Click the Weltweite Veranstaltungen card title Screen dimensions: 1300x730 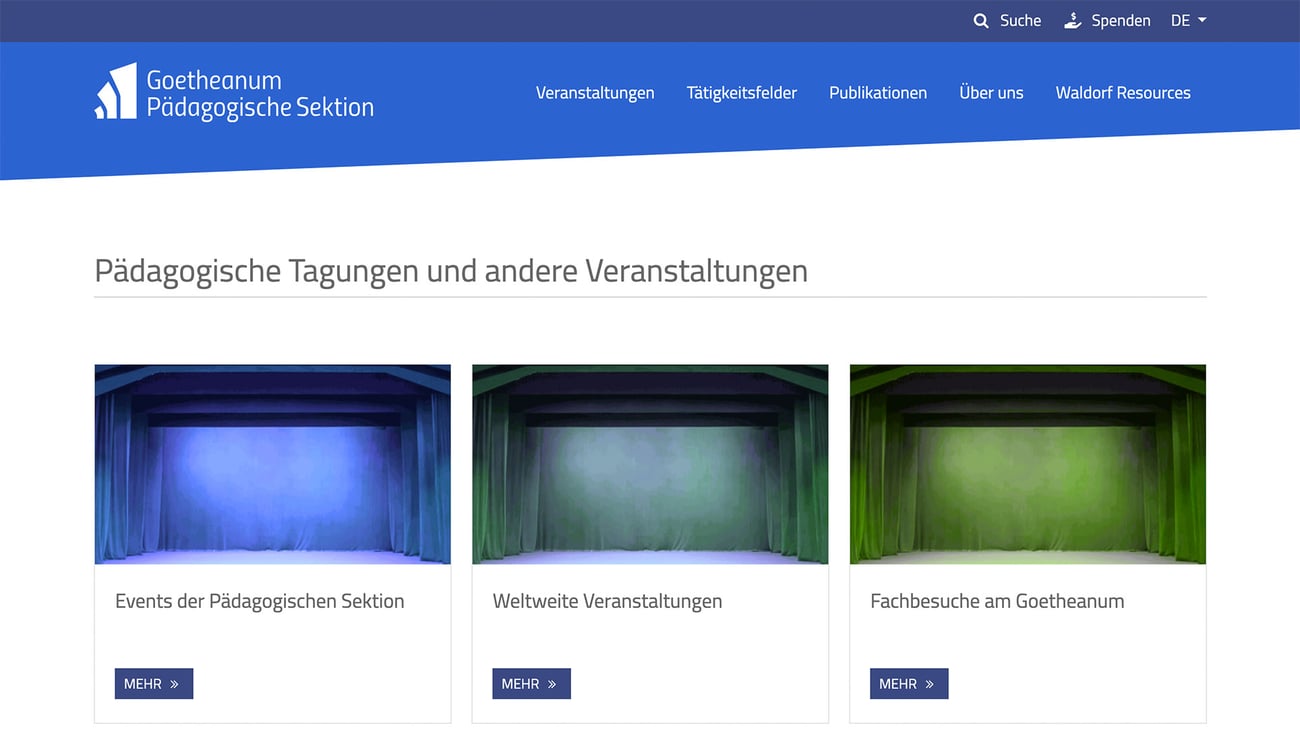tap(607, 601)
